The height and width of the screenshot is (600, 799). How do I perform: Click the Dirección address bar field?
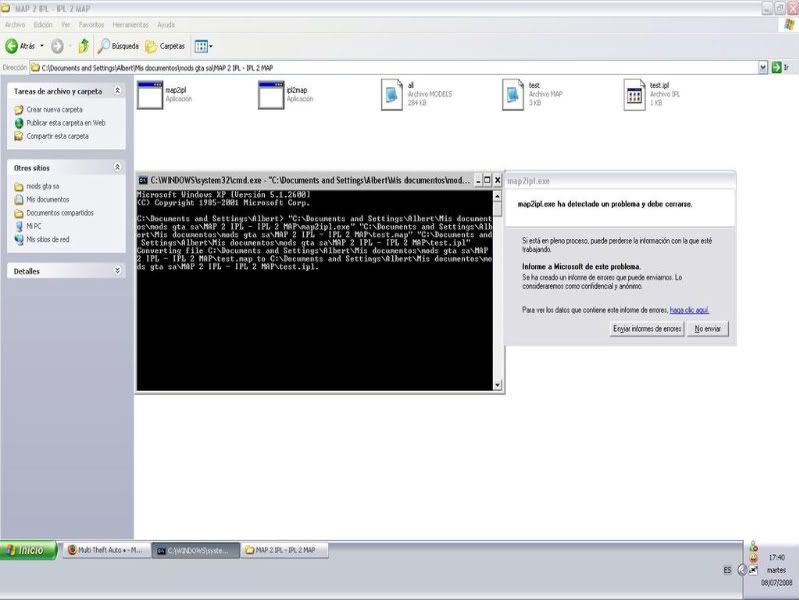[390, 68]
